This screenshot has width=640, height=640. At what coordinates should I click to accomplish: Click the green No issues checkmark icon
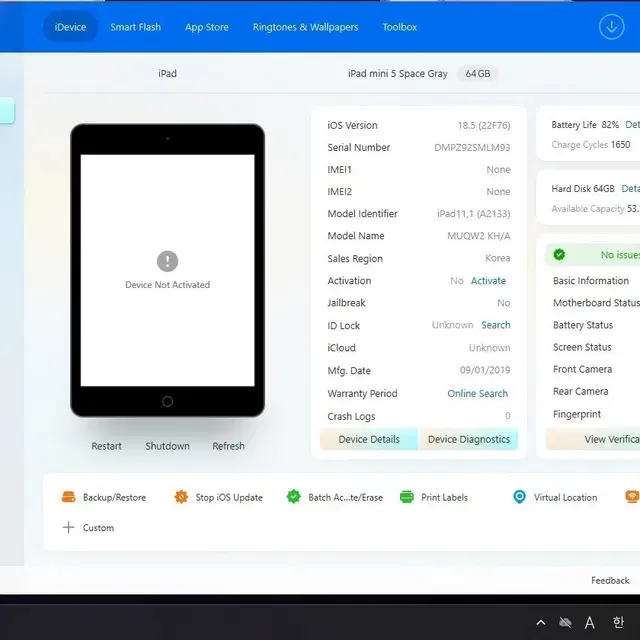pos(559,255)
